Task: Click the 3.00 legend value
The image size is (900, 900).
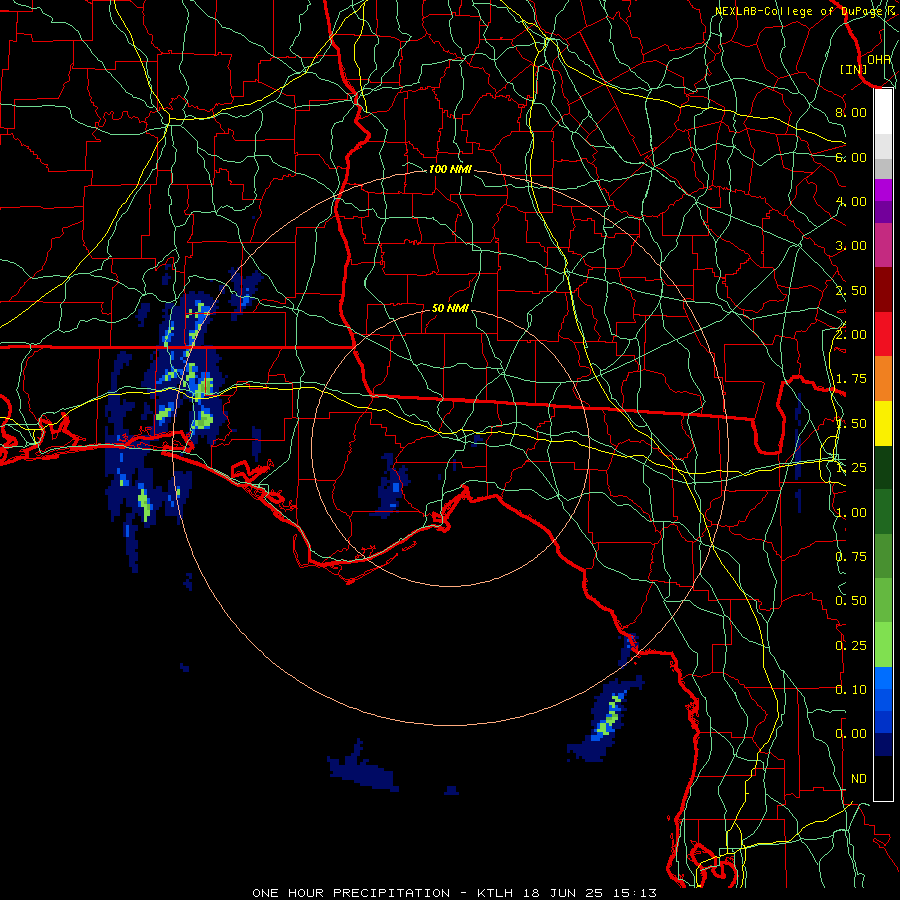Action: tap(851, 246)
